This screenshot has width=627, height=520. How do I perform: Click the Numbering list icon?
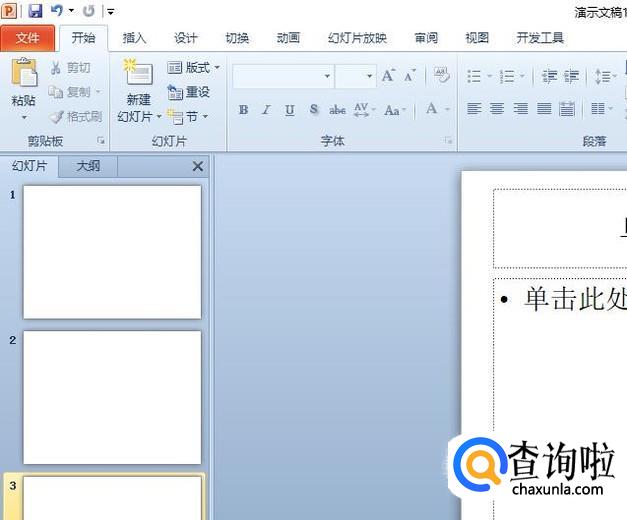click(507, 76)
